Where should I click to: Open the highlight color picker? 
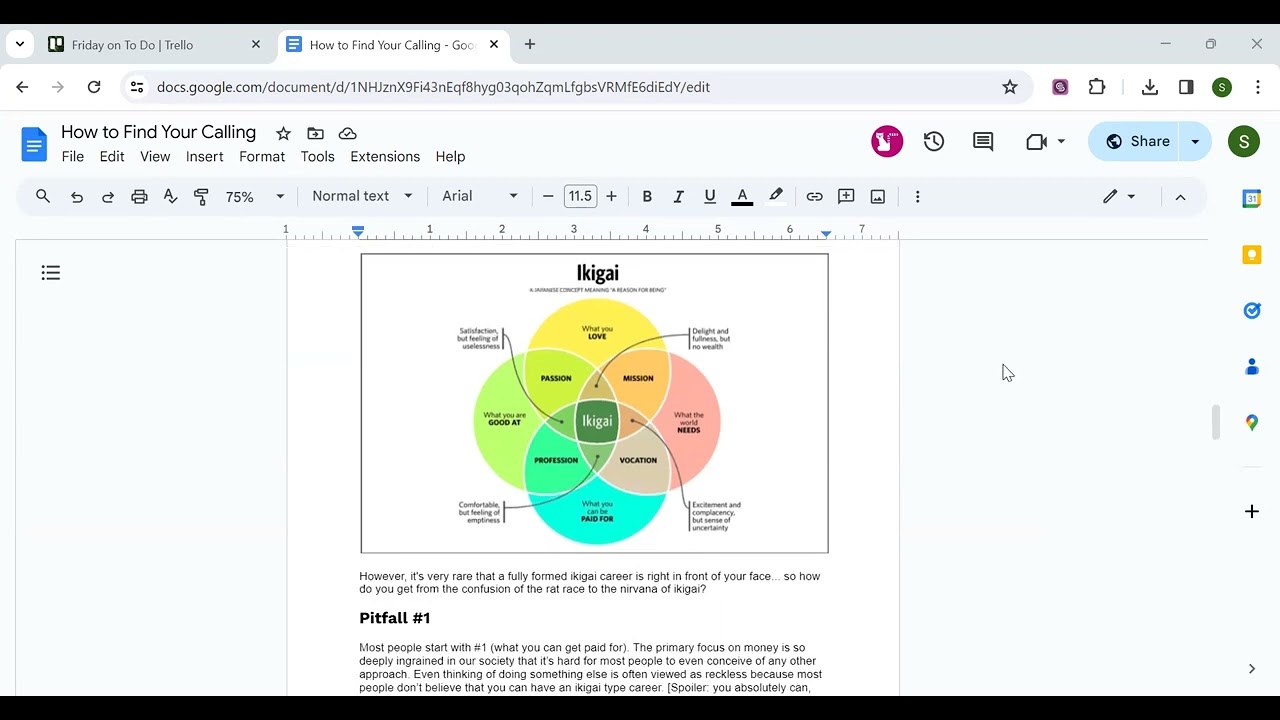coord(775,197)
